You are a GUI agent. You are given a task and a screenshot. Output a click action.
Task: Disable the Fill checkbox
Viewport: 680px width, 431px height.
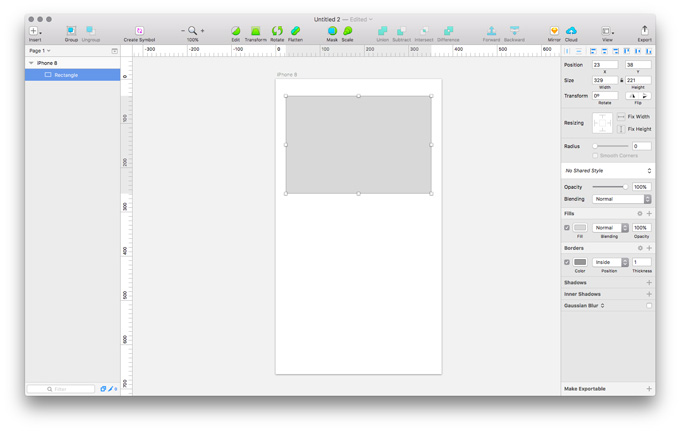(x=567, y=228)
